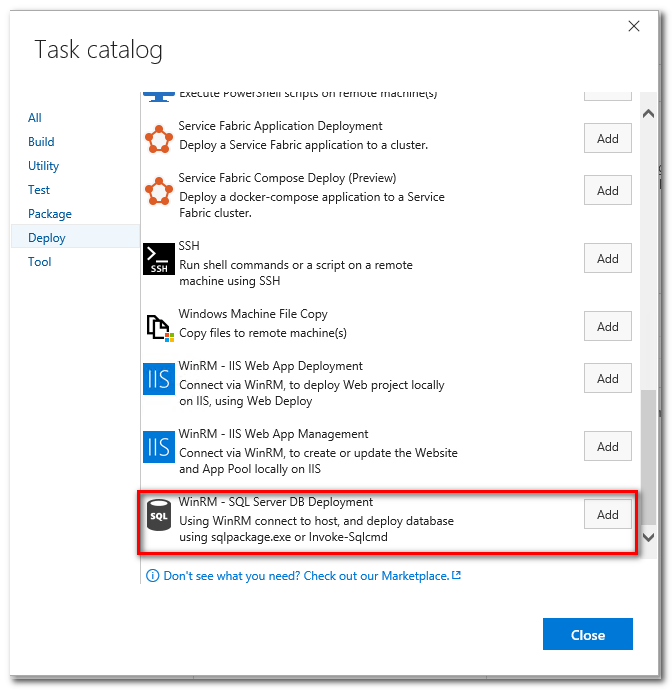Viewport: 672px width, 690px height.
Task: Add WinRM IIS Web App Deployment task
Action: (x=607, y=378)
